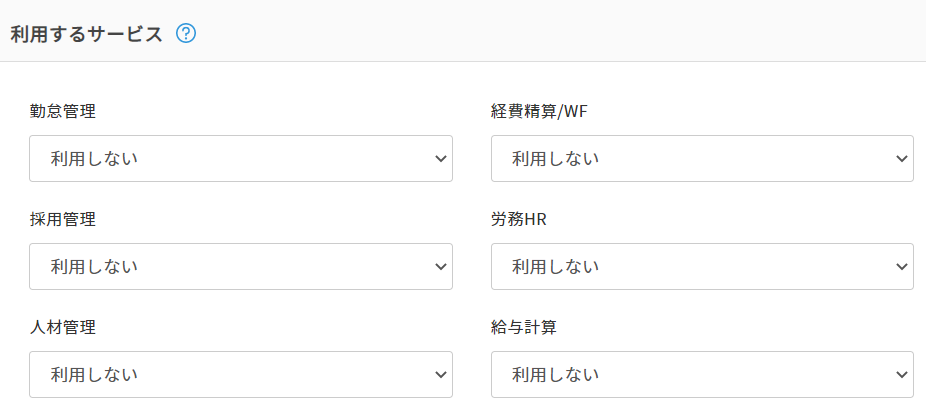Click the 給与計算 field label
The image size is (926, 419).
(524, 327)
